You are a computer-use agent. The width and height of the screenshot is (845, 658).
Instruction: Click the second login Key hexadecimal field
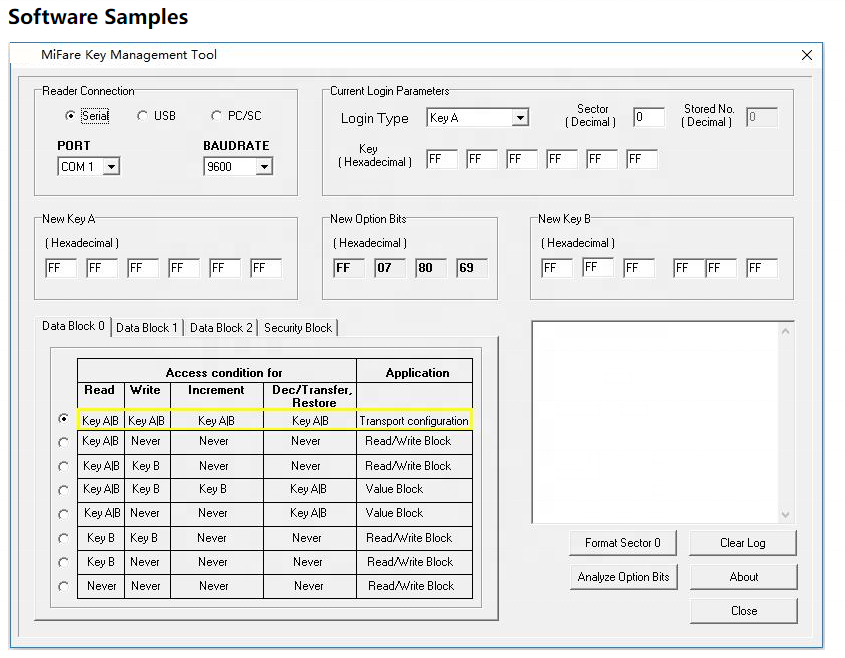point(482,159)
